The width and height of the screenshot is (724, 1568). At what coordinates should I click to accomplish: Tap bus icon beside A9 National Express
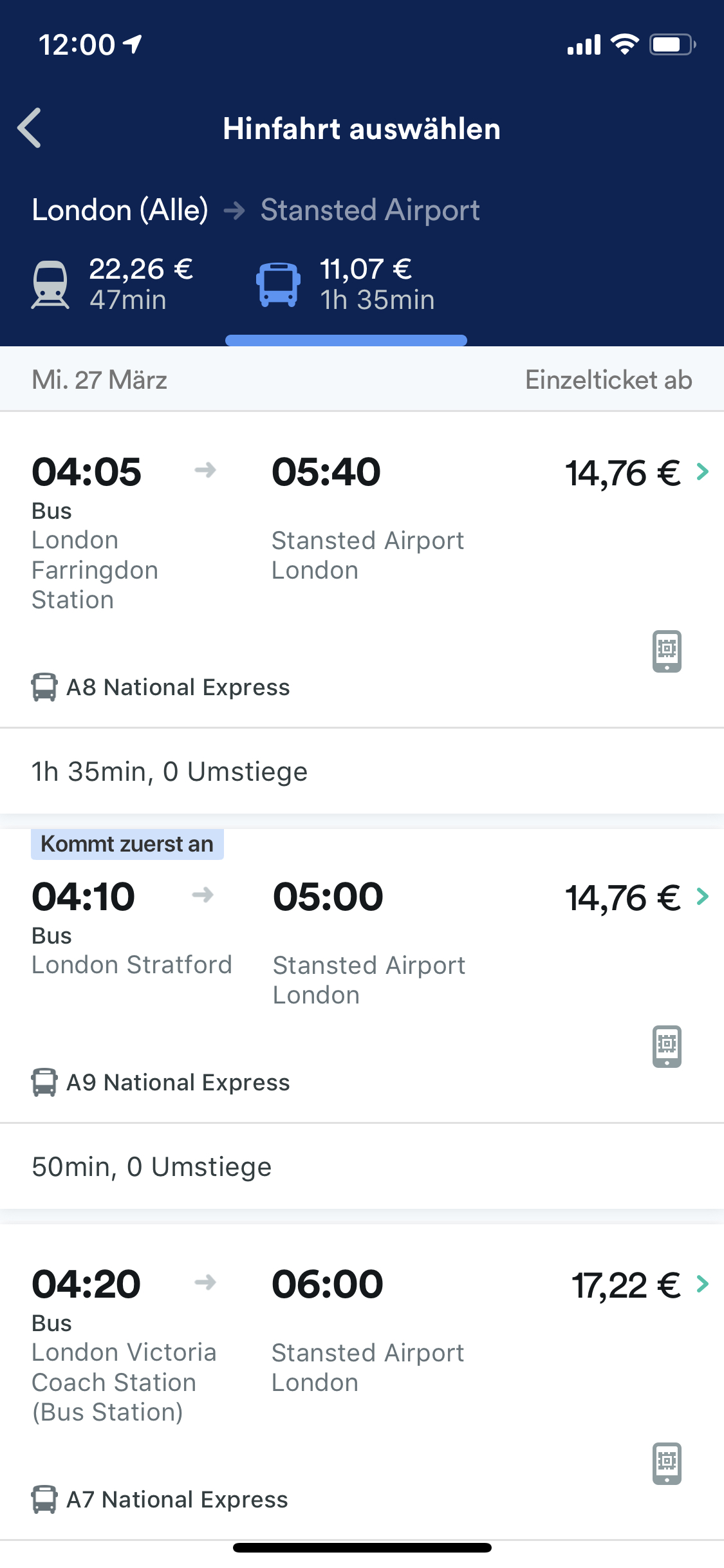(x=44, y=1082)
